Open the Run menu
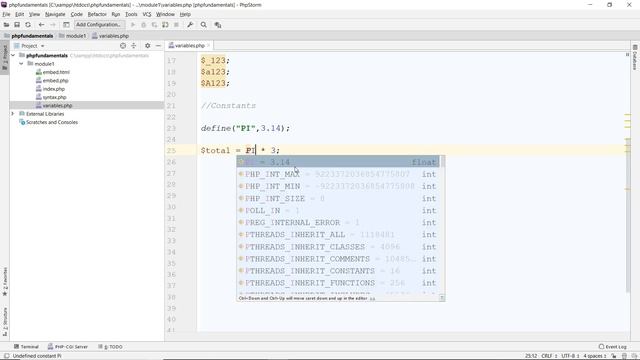Viewport: 640px width, 360px height. [116, 14]
